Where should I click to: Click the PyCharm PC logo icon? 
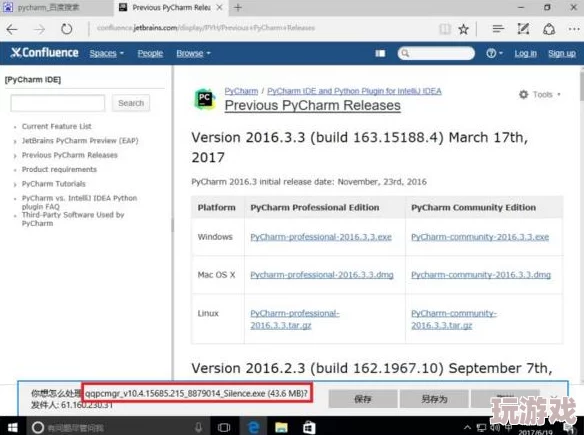204,99
